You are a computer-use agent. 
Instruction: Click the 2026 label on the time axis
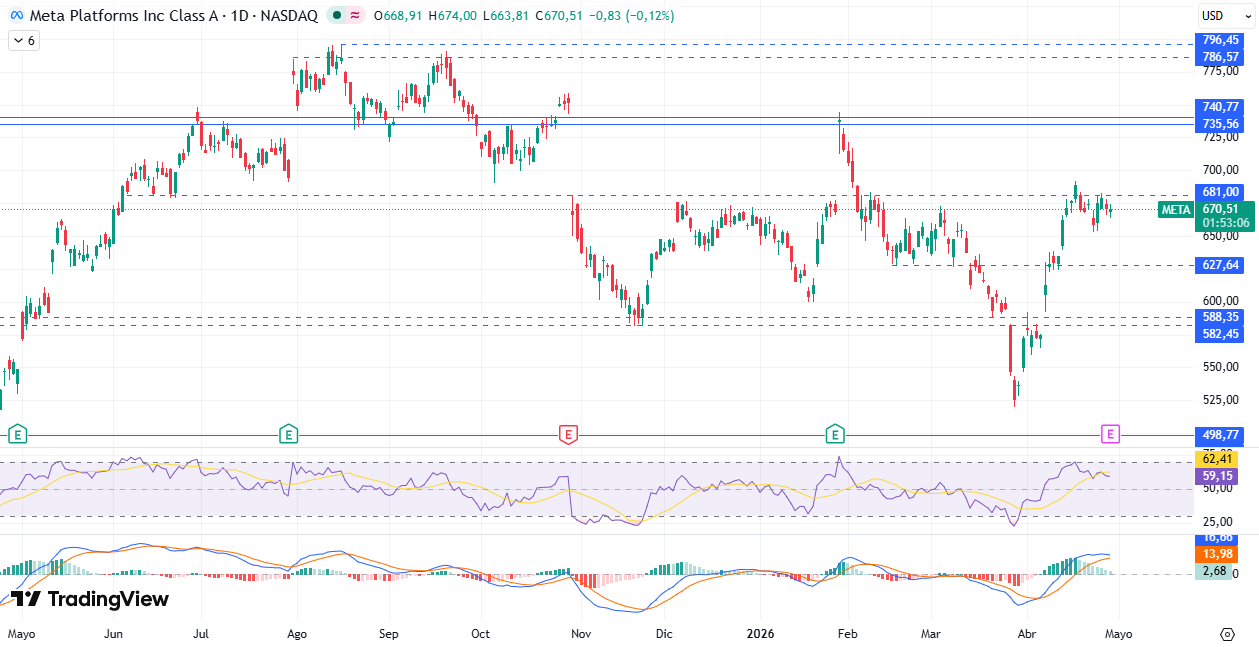pyautogui.click(x=762, y=634)
